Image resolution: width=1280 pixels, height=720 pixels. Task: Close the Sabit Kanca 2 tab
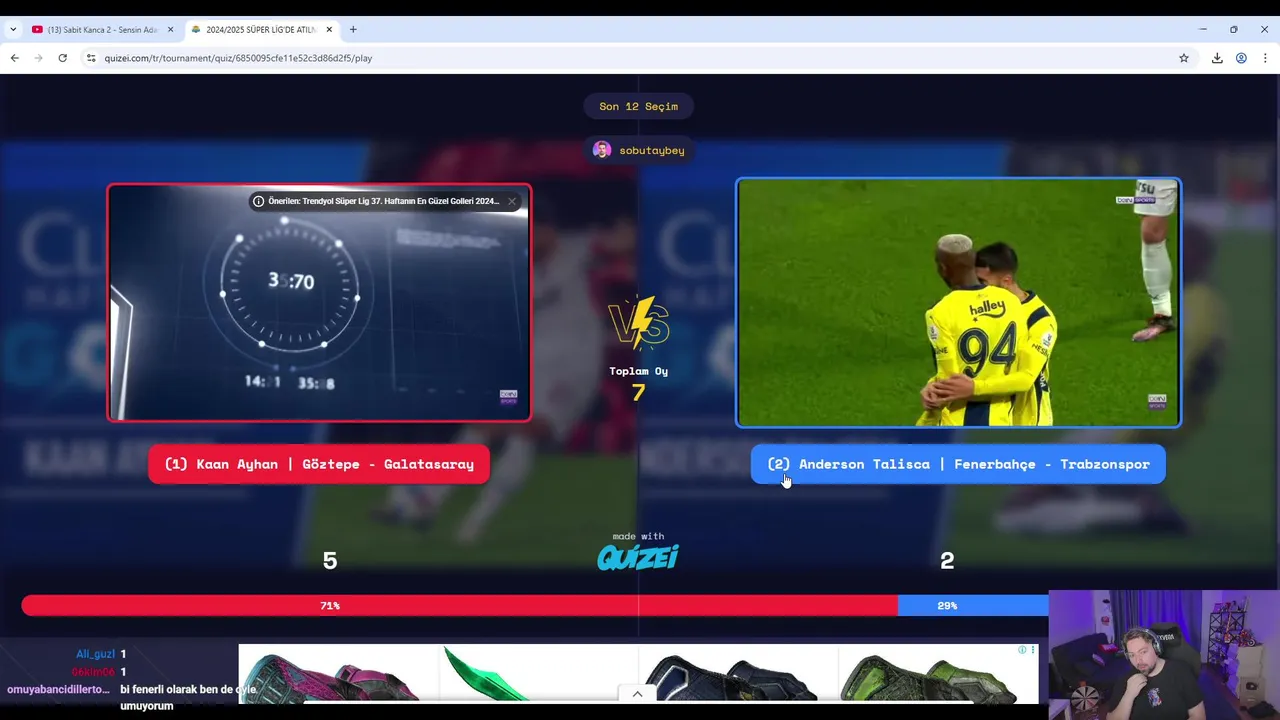tap(170, 30)
